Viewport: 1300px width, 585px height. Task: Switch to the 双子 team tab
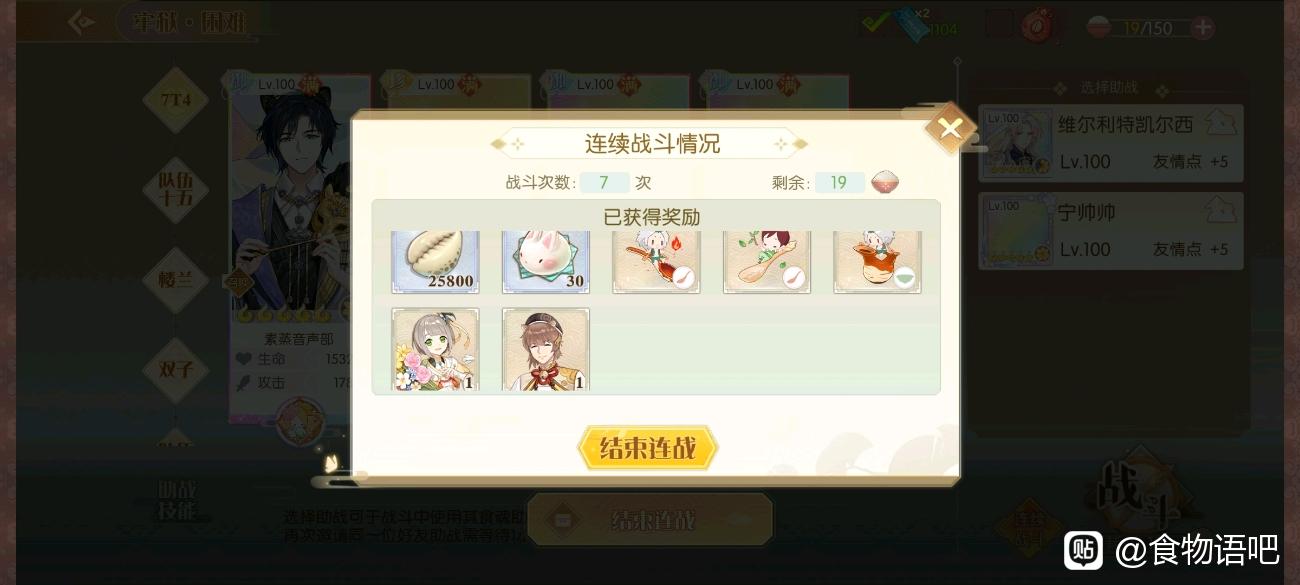click(x=175, y=368)
